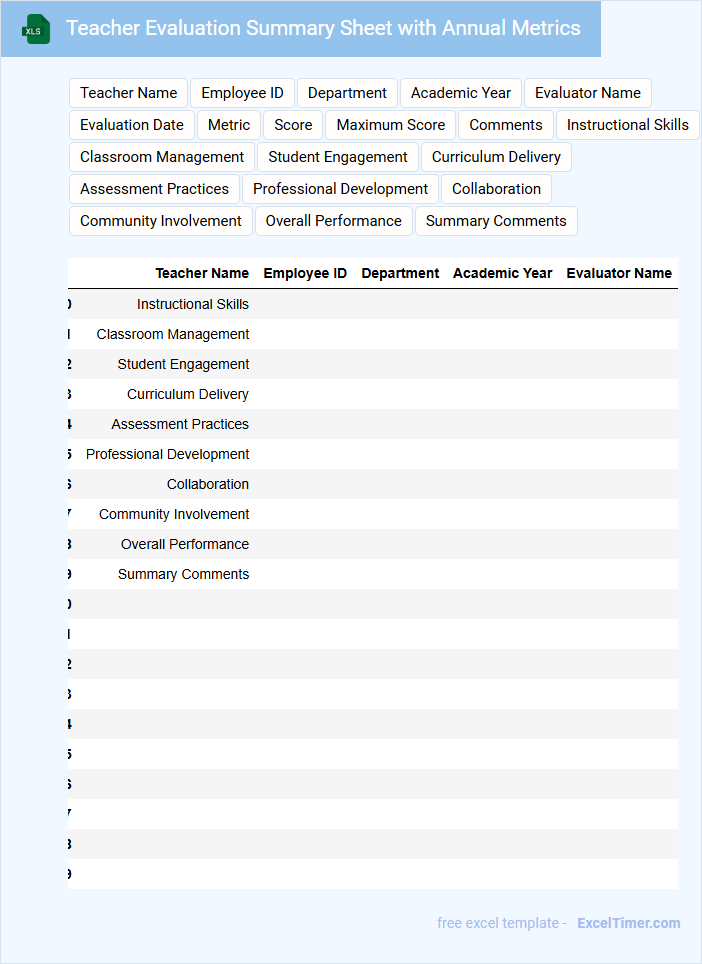This screenshot has height=964, width=702.
Task: Select the Evaluation Date tag
Action: (132, 125)
